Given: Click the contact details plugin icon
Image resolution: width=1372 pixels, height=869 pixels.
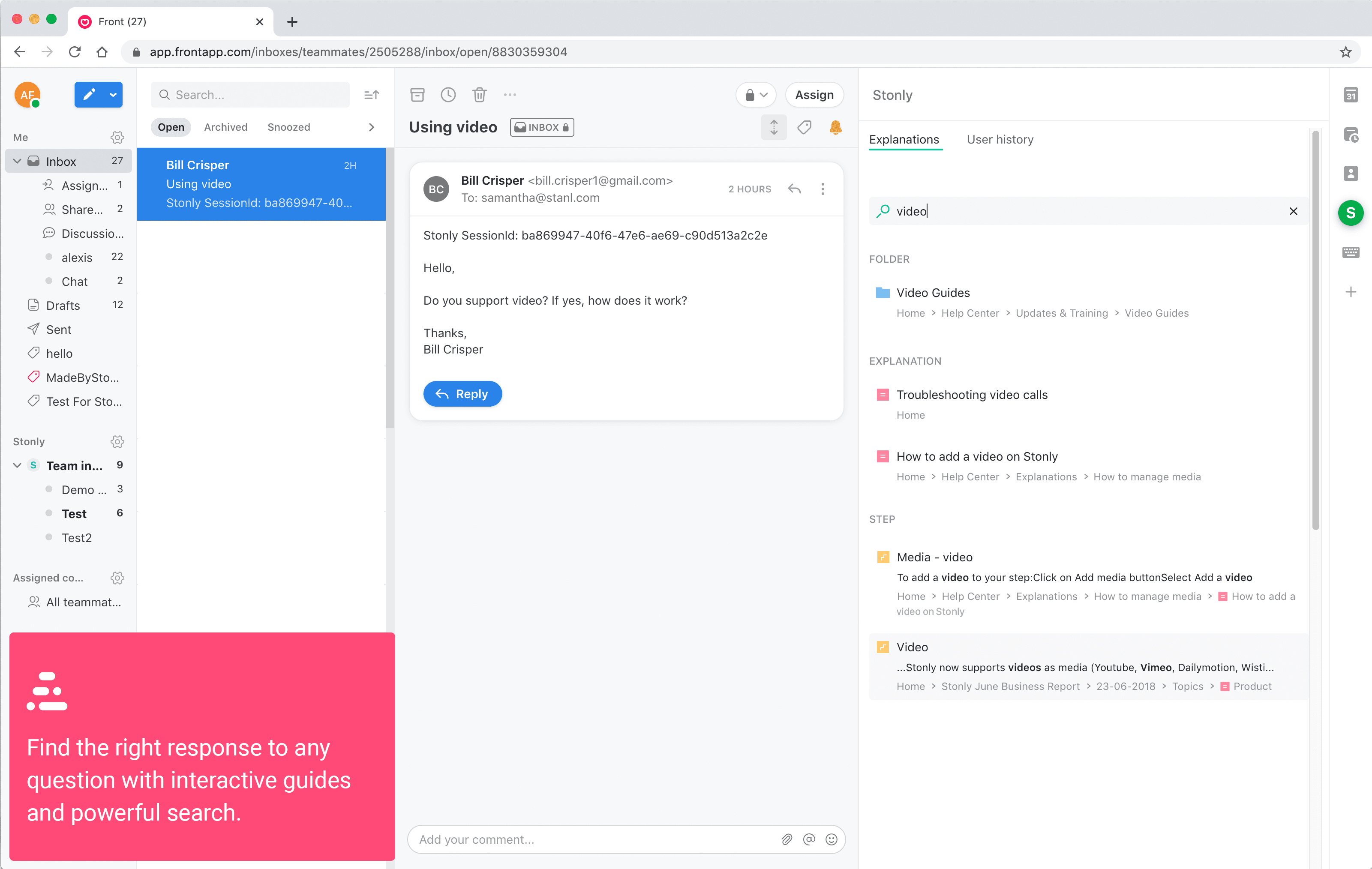Looking at the screenshot, I should point(1350,173).
